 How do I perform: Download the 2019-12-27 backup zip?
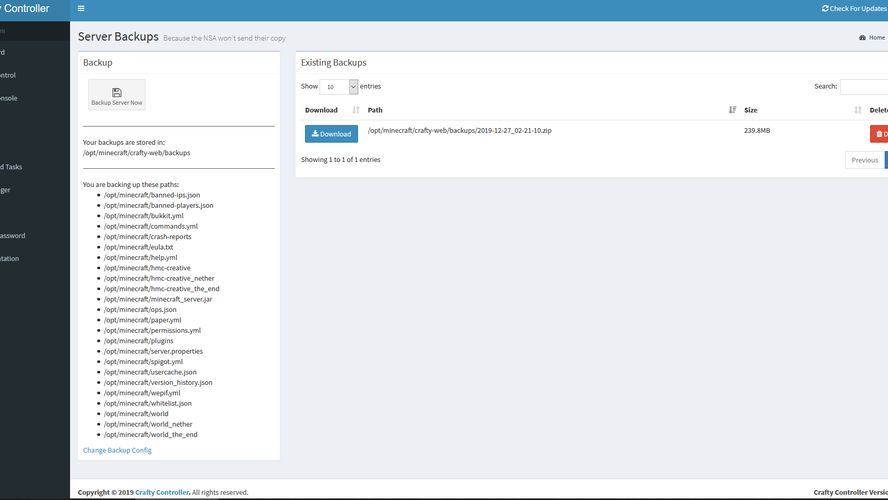tap(331, 134)
